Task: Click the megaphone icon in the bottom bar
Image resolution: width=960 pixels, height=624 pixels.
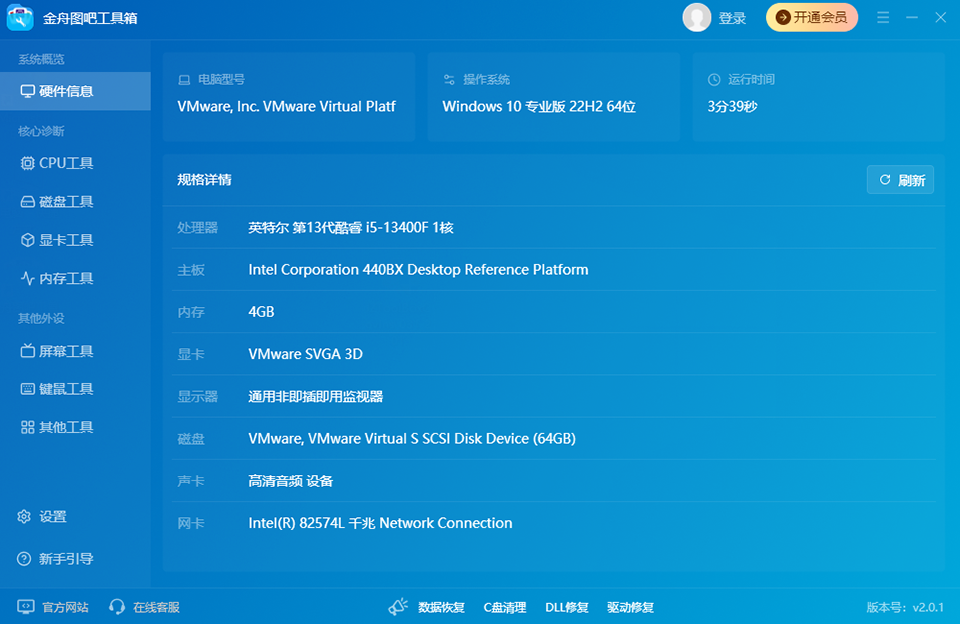Action: coord(398,606)
